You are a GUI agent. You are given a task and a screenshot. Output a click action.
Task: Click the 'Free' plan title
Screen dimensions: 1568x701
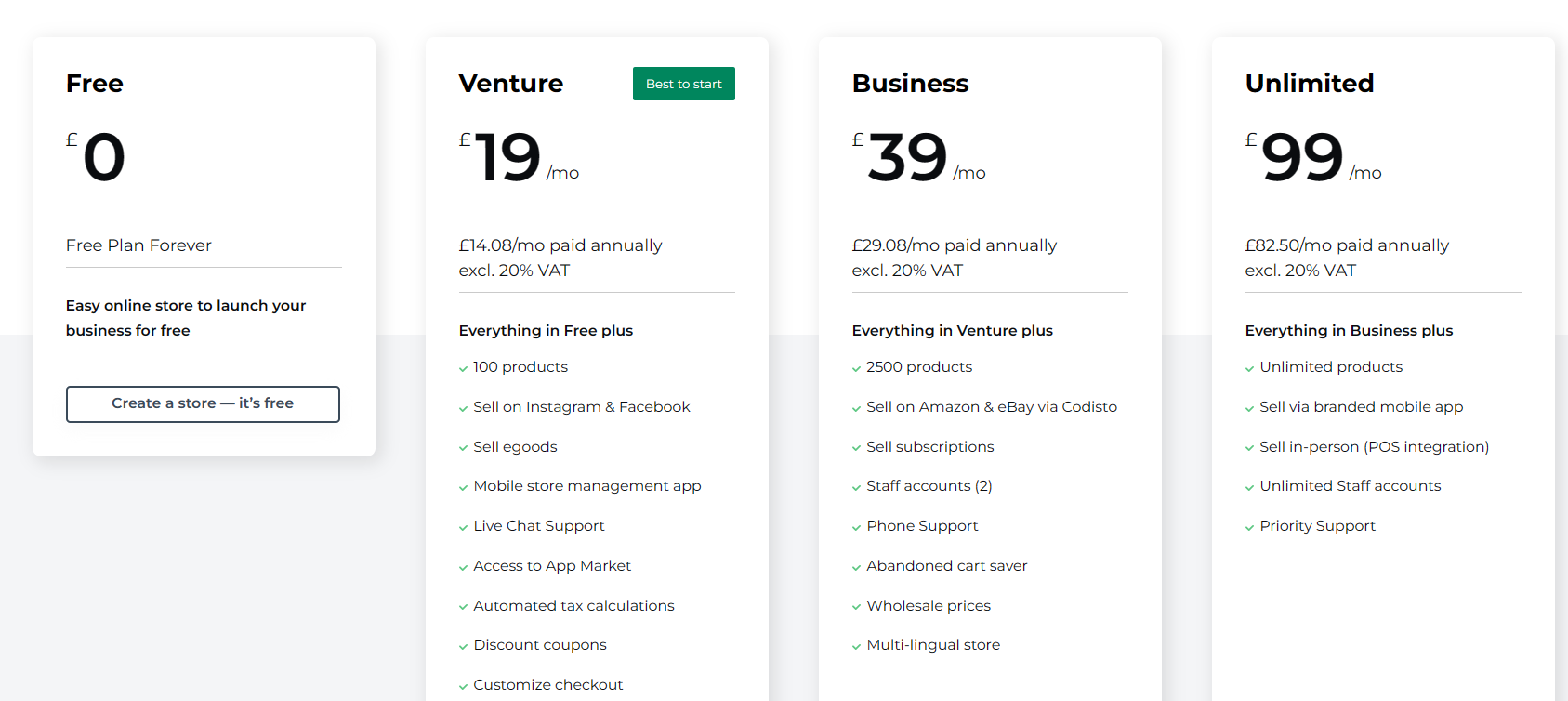[x=95, y=84]
